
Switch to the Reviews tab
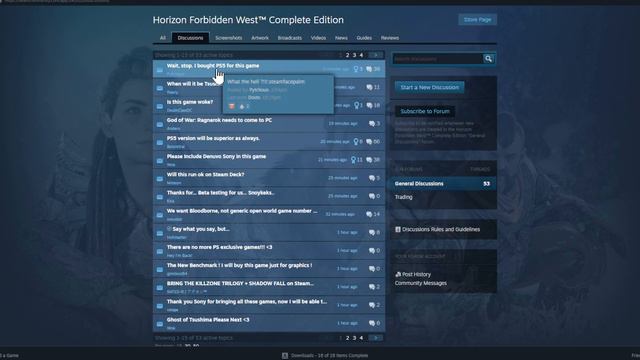390,38
